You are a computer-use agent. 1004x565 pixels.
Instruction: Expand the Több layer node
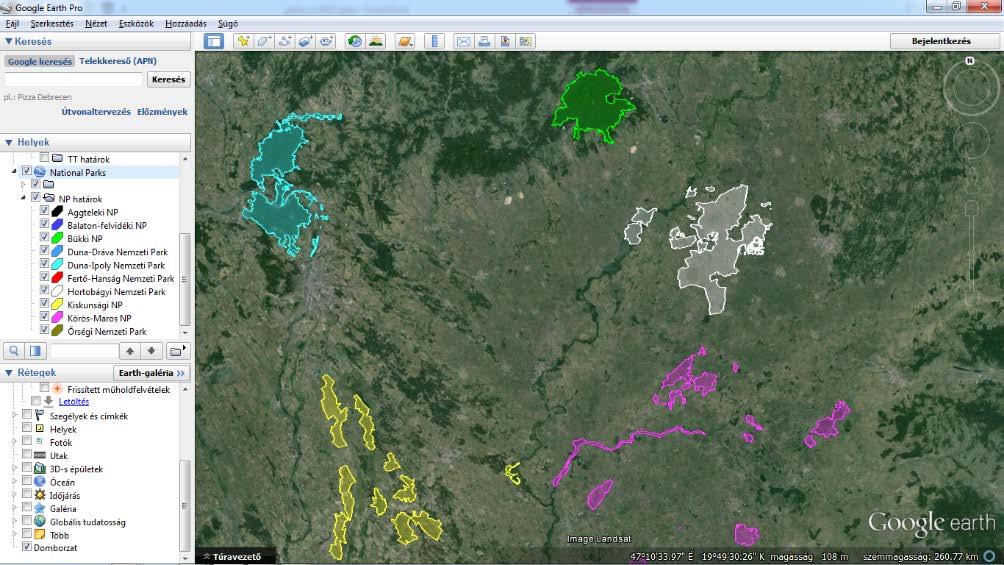point(14,535)
